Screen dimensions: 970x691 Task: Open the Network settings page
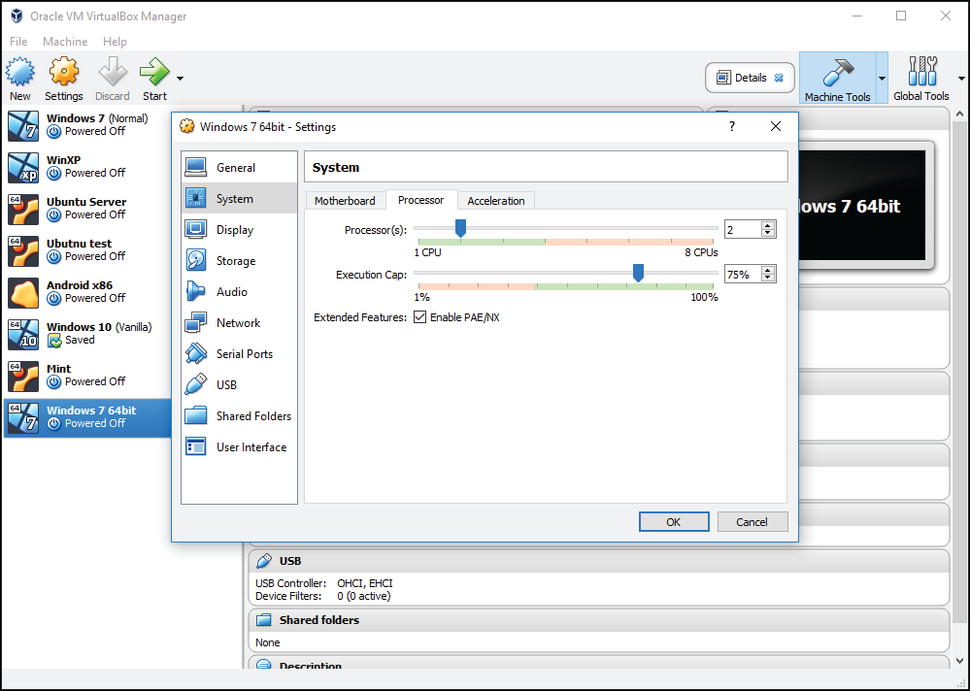pos(237,322)
